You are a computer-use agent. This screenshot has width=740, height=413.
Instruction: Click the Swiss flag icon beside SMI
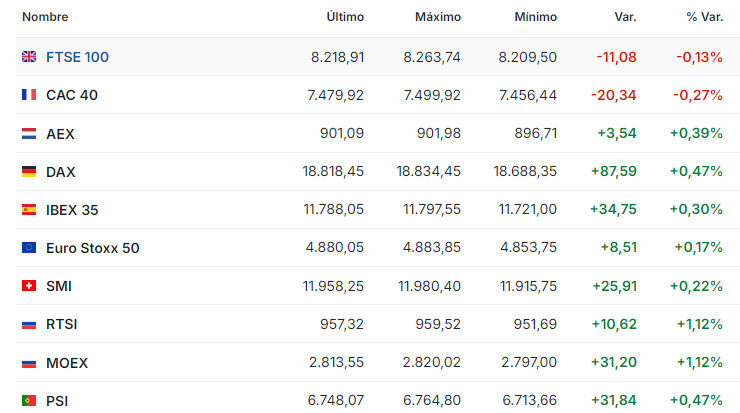click(x=29, y=286)
